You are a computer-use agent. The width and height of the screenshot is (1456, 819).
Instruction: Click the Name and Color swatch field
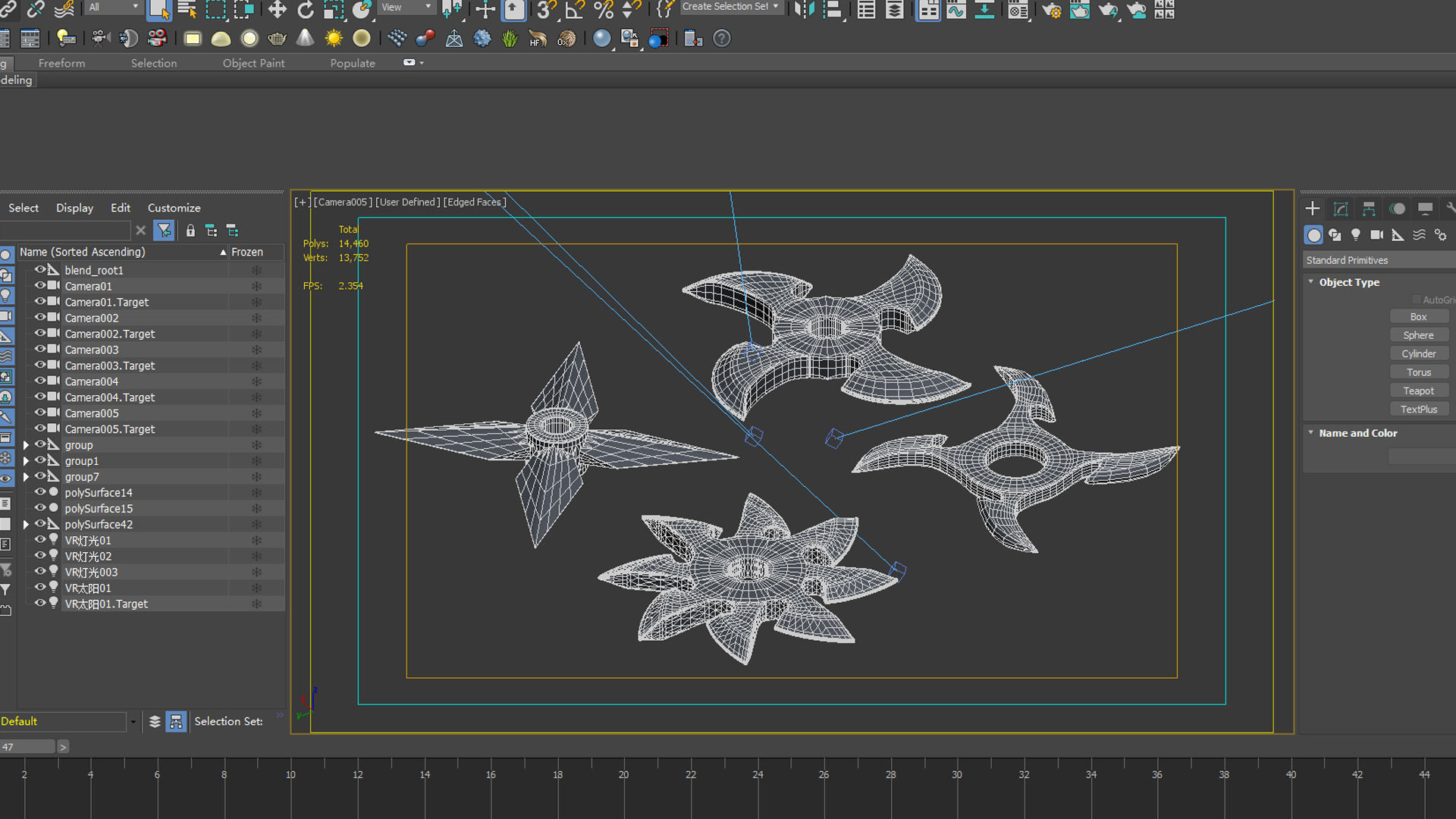tap(1420, 456)
